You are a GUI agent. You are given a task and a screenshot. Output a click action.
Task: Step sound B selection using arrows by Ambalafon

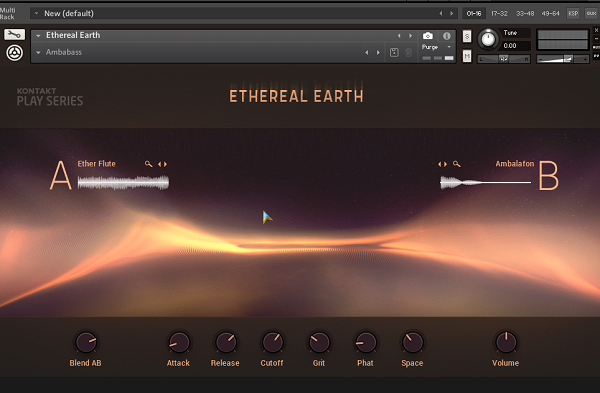click(442, 164)
